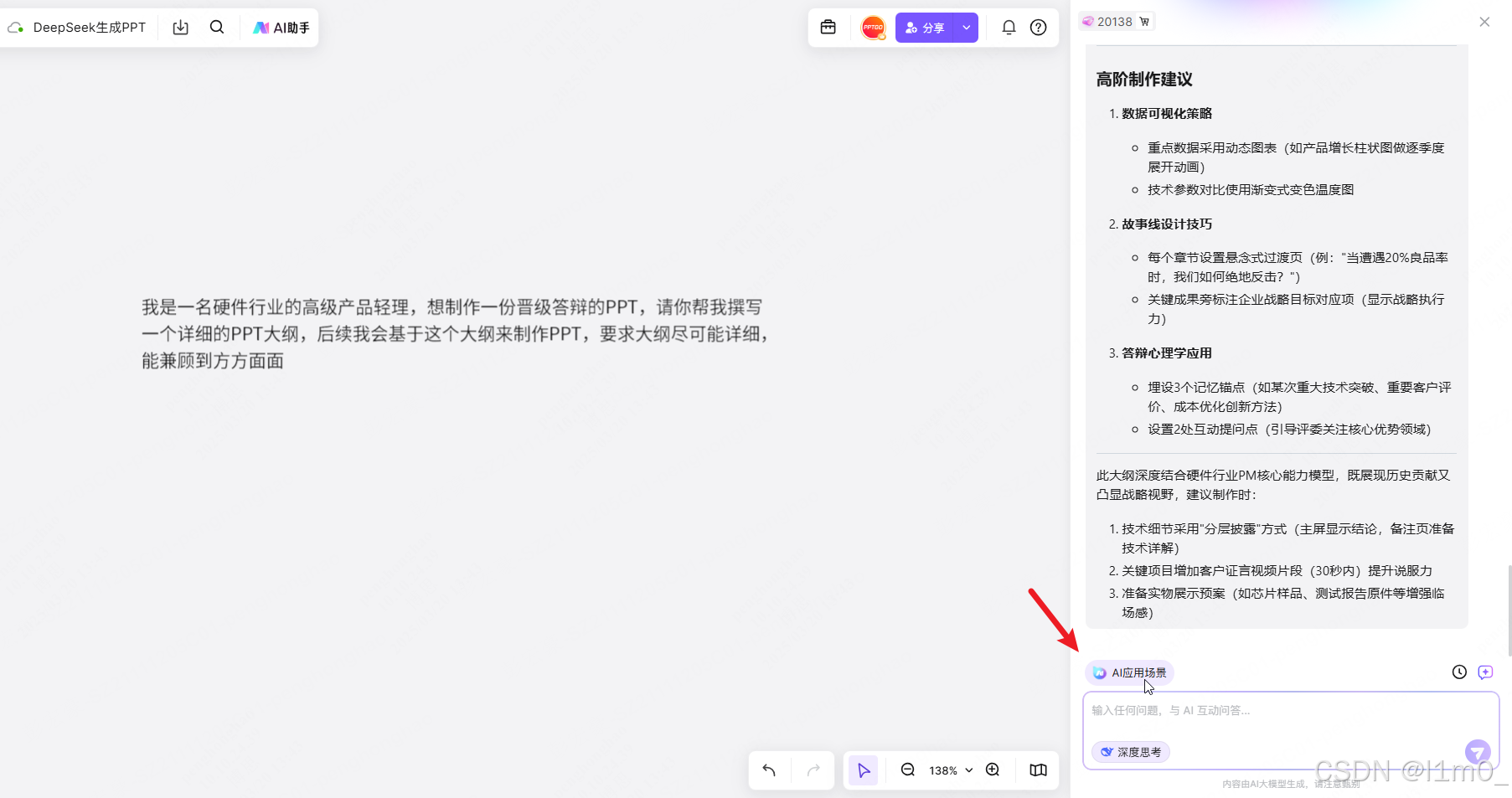Open the toolbox briefcase icon
The height and width of the screenshot is (798, 1512).
828,27
